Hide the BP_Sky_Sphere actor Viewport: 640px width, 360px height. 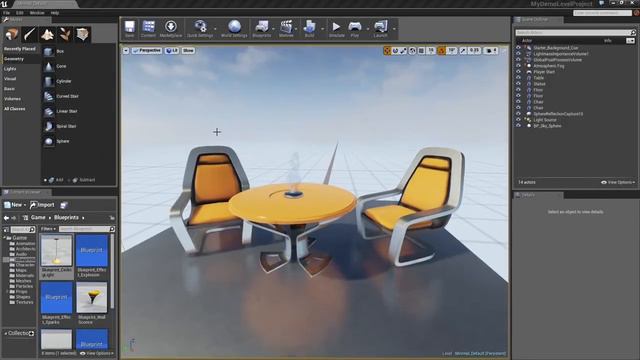click(518, 126)
